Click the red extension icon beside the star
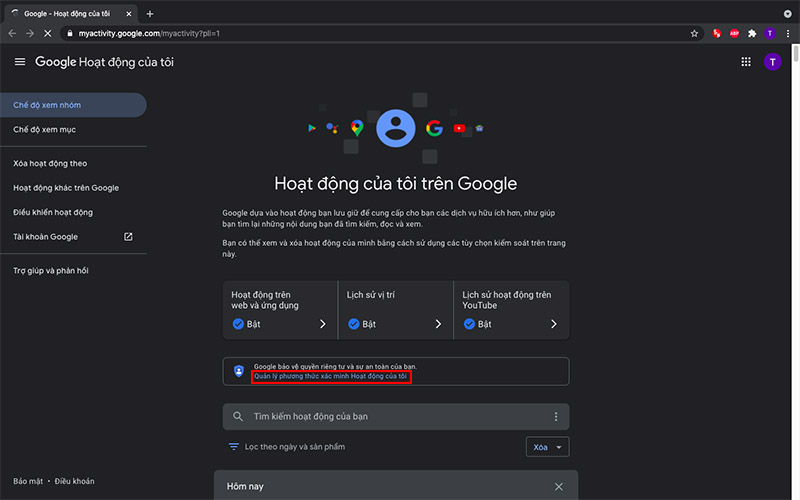This screenshot has width=800, height=500. 716,33
